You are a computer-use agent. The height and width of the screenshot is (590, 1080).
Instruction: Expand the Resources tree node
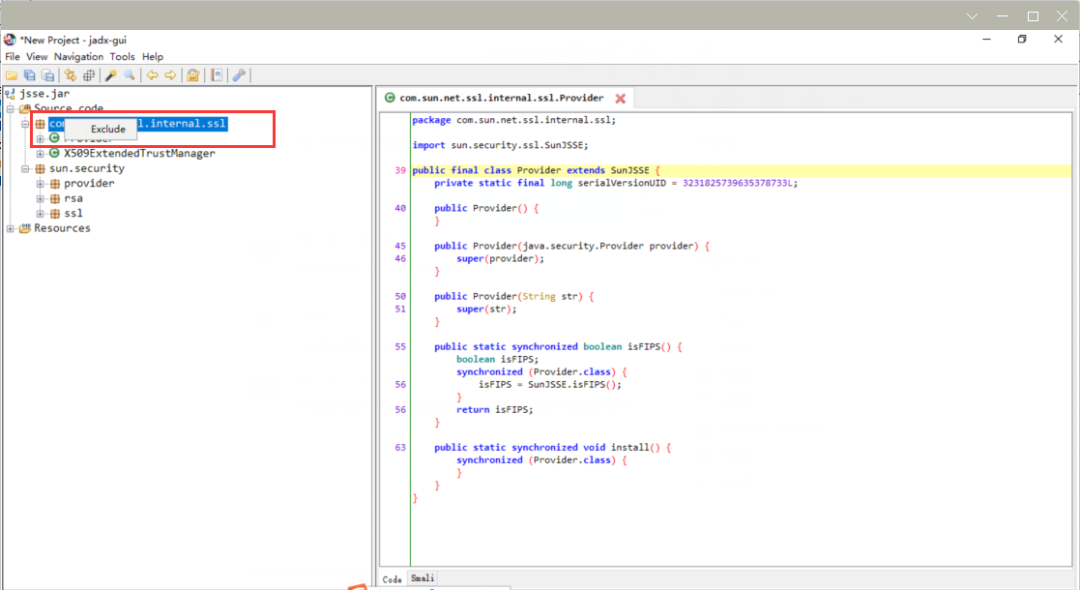[11, 228]
